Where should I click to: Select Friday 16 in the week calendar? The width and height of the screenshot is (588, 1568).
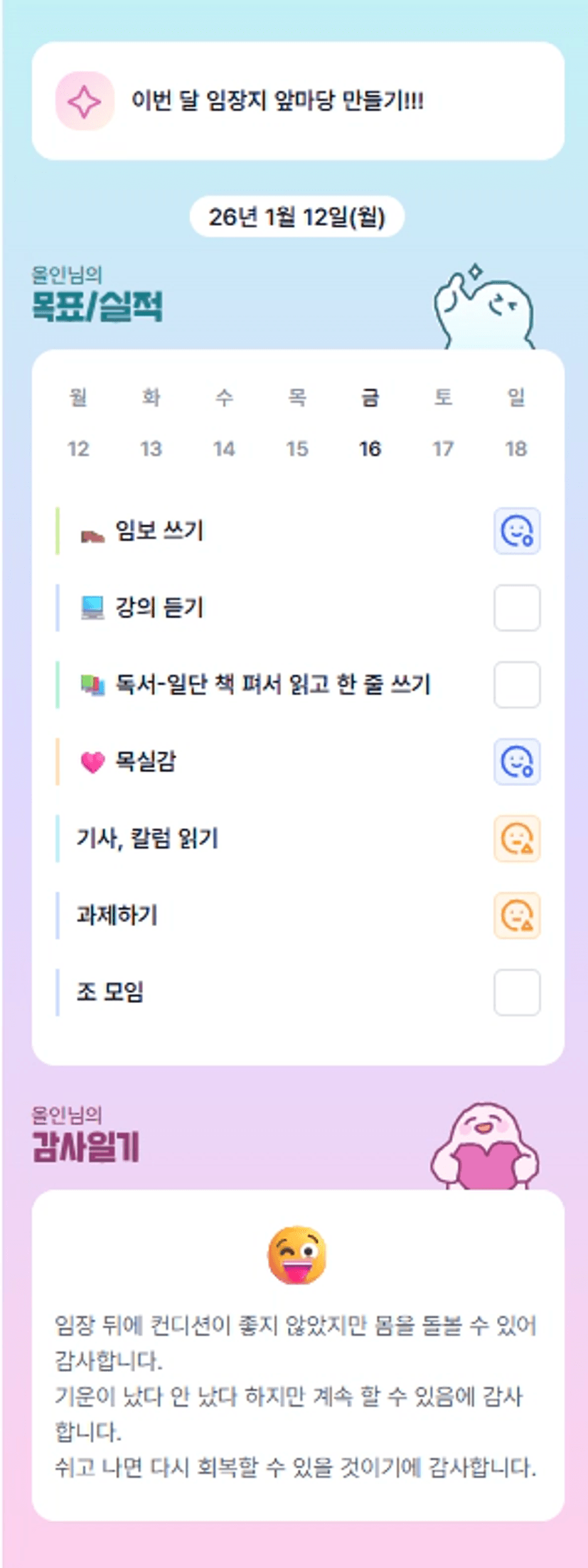[370, 449]
